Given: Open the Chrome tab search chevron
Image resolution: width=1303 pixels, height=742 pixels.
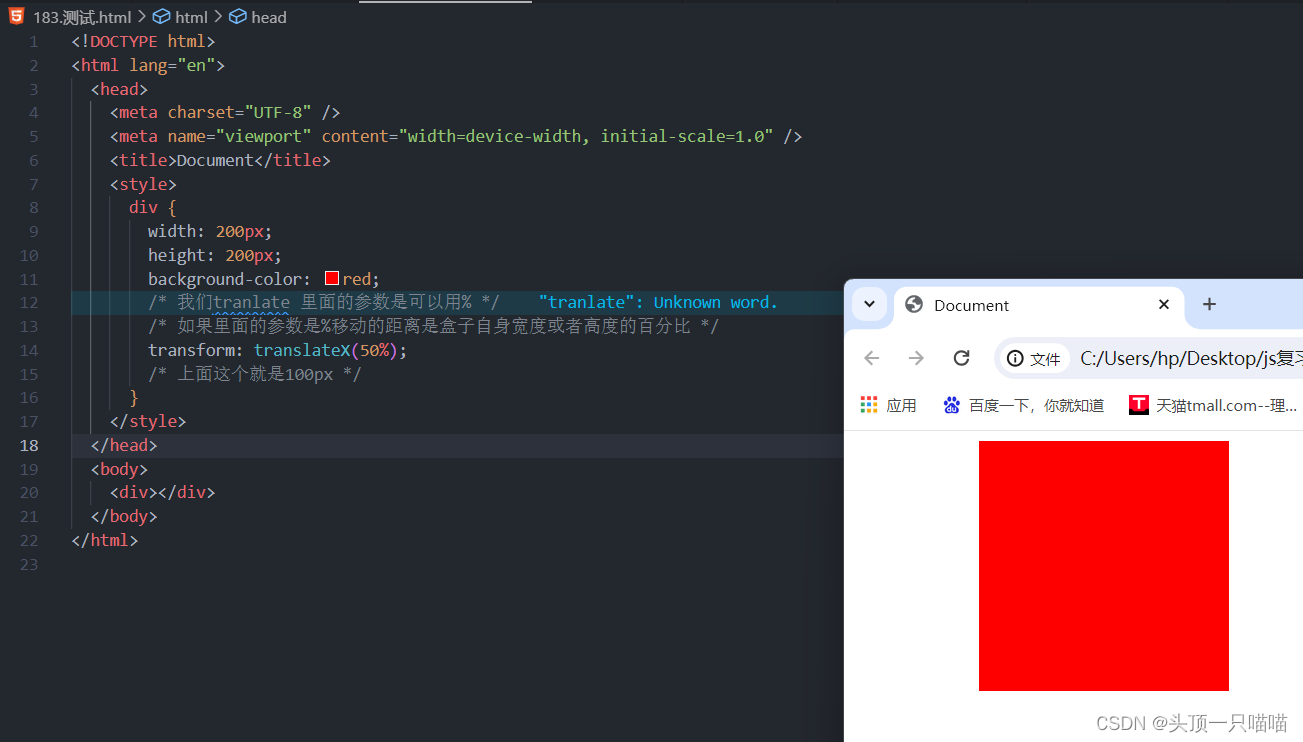Looking at the screenshot, I should [869, 304].
